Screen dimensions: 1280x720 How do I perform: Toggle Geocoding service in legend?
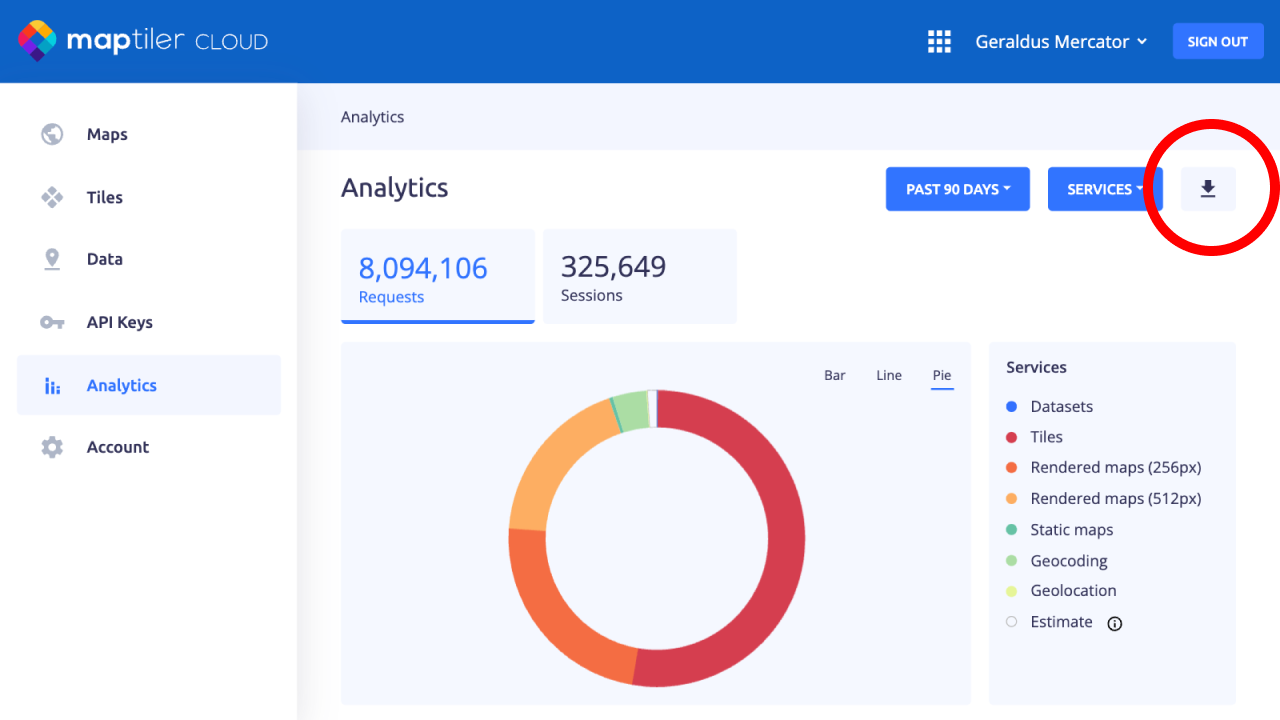(1068, 561)
